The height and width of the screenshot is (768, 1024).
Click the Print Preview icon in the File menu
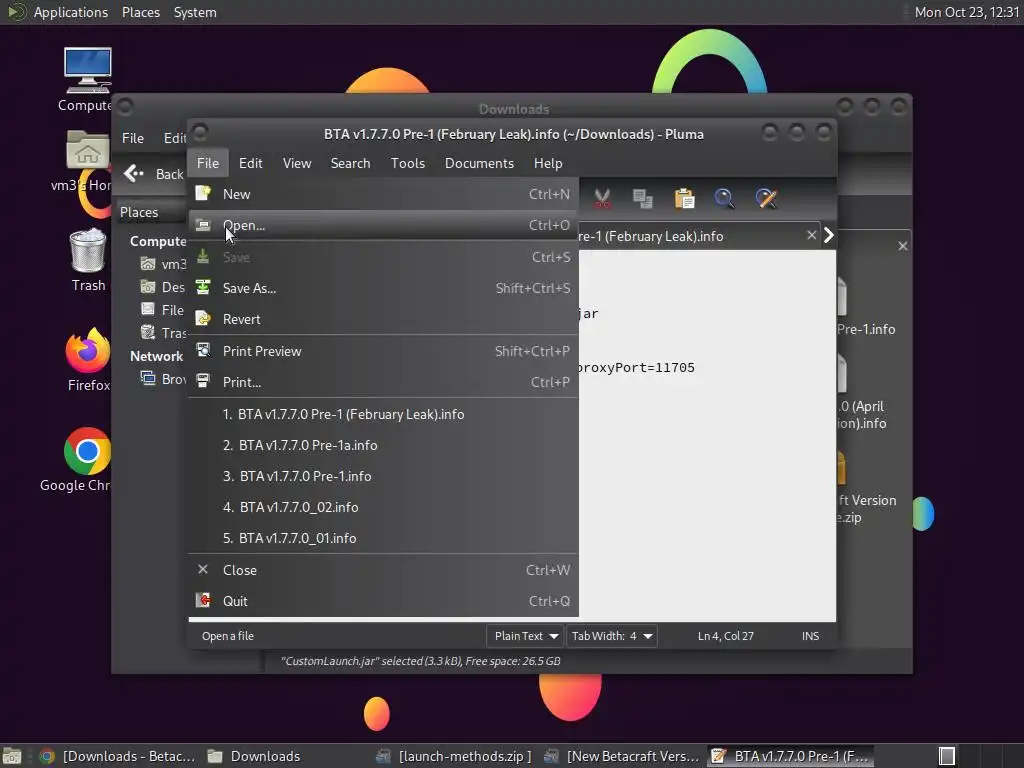point(203,351)
